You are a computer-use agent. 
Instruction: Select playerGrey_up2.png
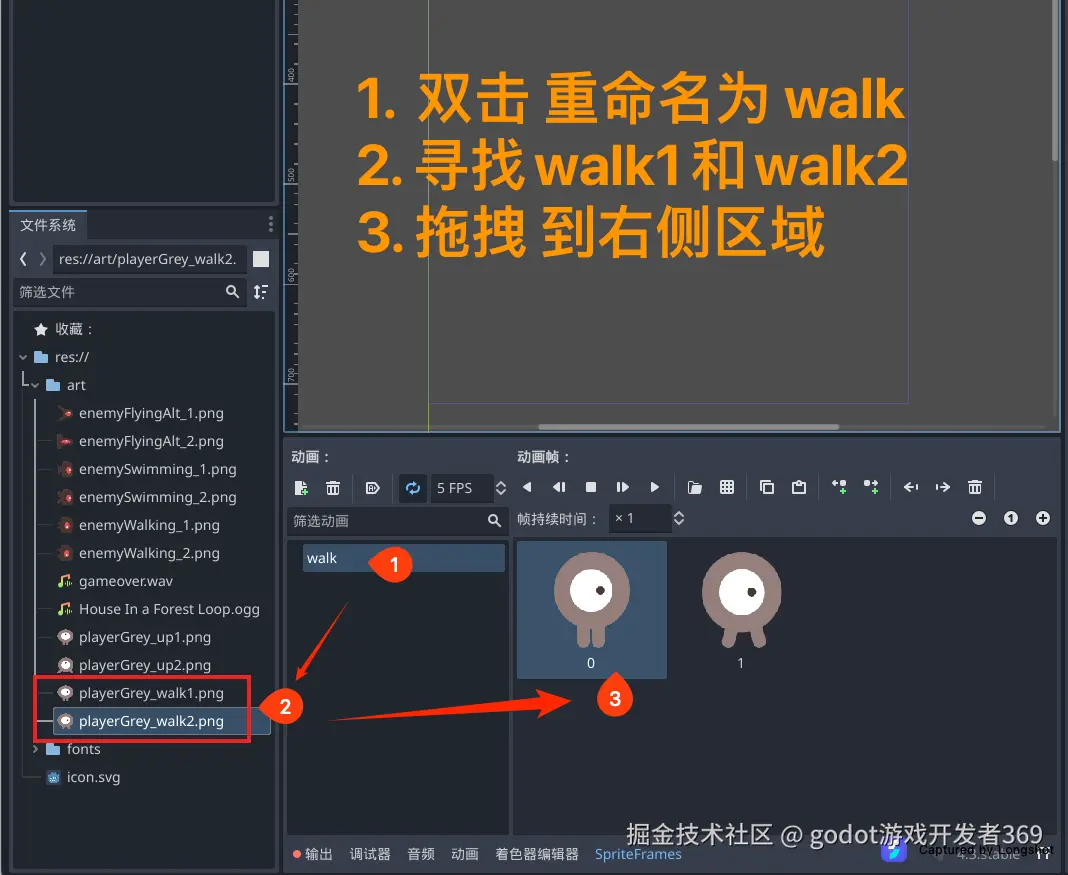click(x=144, y=665)
